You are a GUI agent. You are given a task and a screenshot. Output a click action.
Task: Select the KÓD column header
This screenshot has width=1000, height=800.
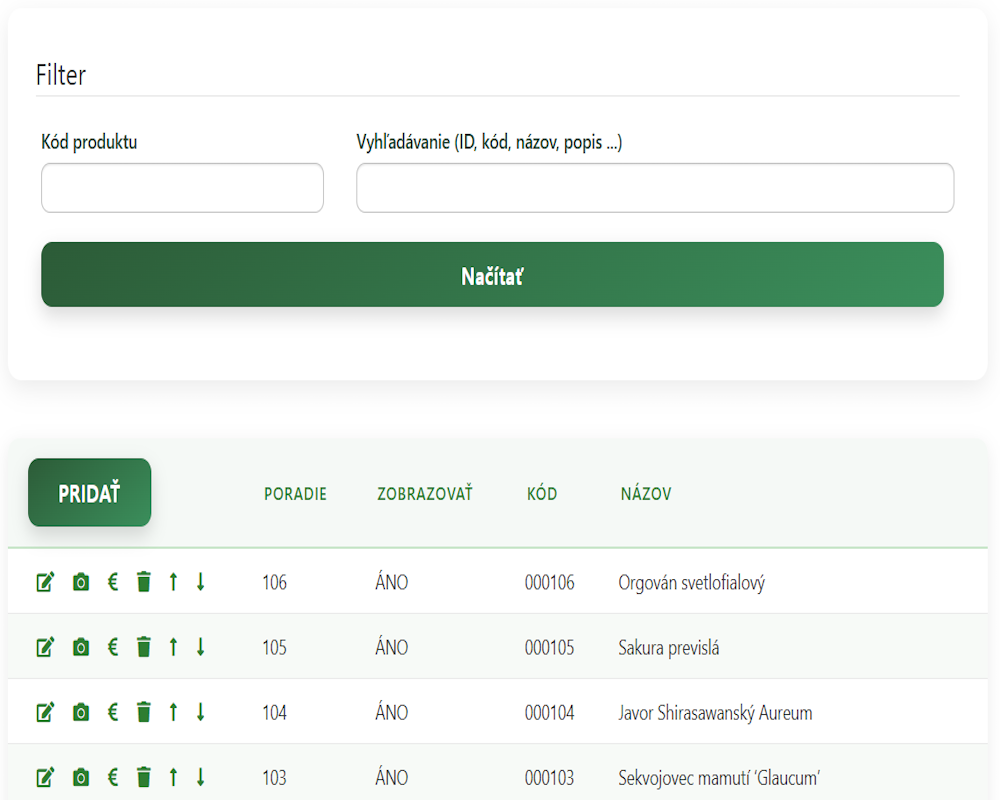(542, 494)
